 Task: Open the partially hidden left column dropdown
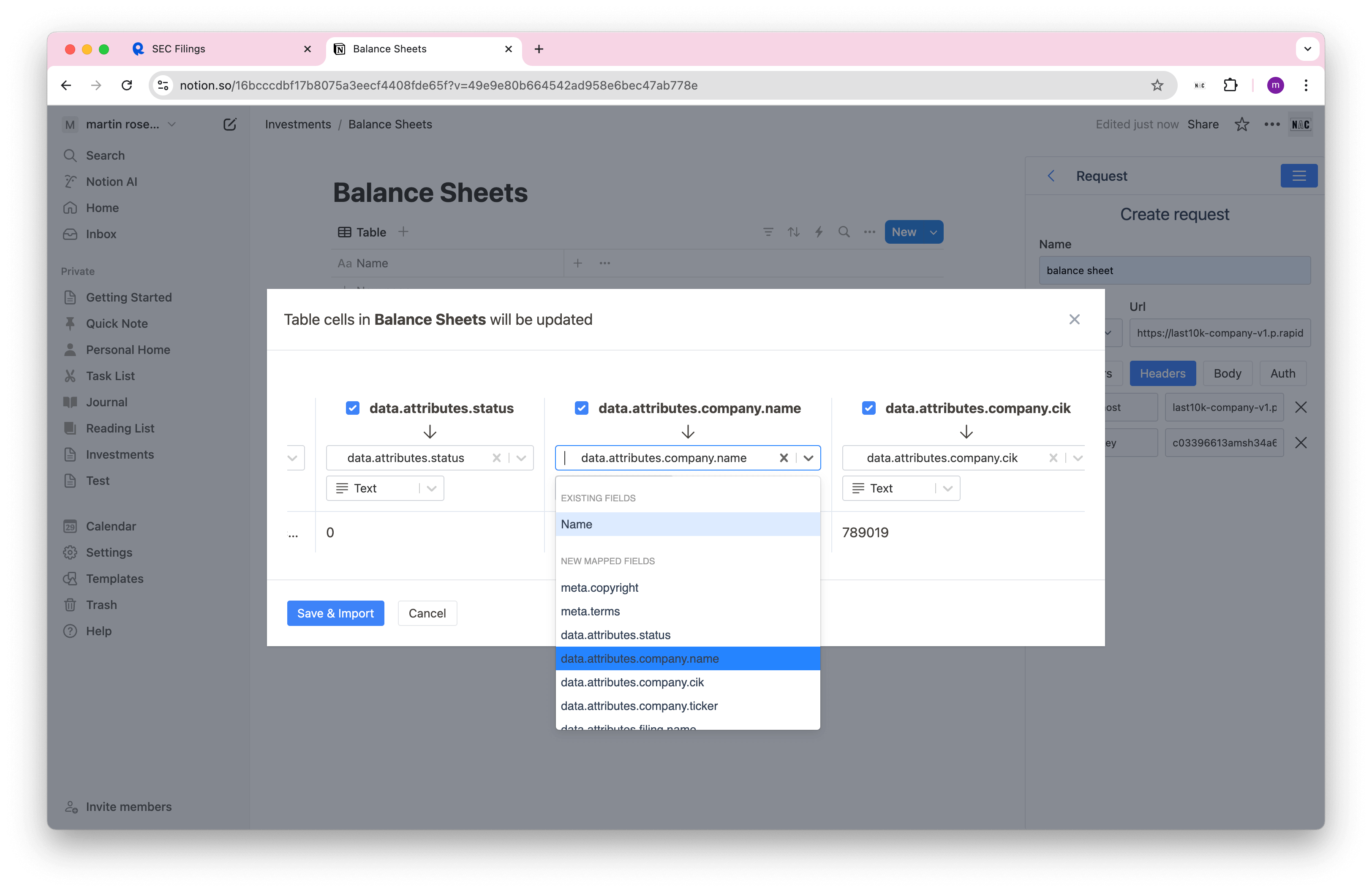(x=293, y=458)
